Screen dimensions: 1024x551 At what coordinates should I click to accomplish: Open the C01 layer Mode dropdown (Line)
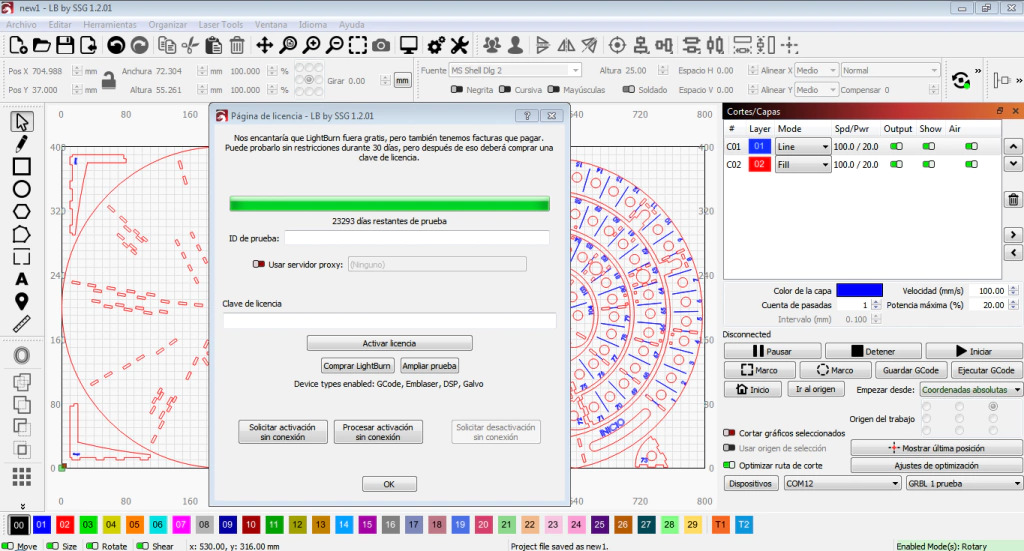[802, 147]
